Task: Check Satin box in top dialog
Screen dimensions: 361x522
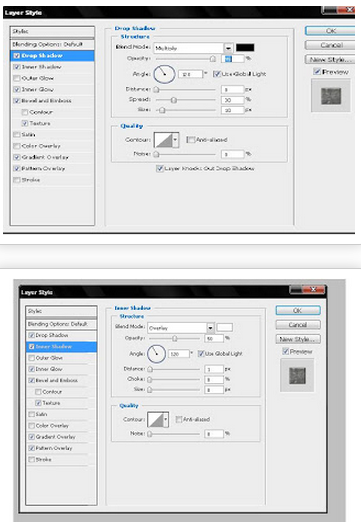Action: (17, 135)
